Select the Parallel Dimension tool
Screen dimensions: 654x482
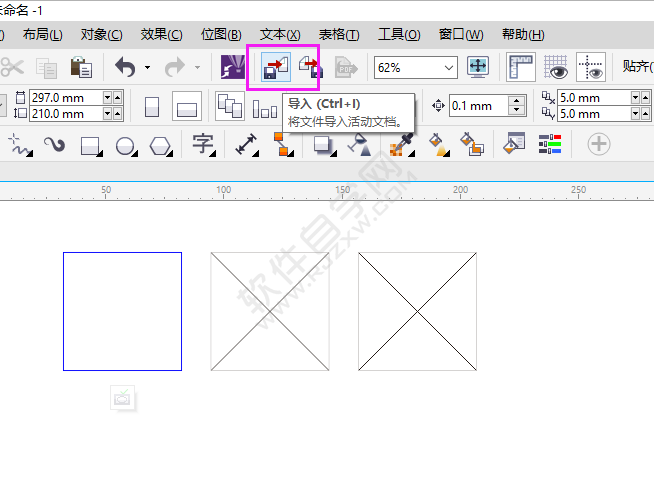point(247,145)
